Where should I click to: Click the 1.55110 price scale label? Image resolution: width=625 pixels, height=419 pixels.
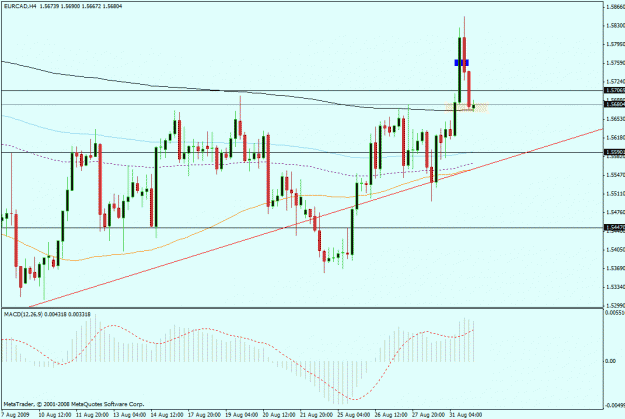click(615, 194)
